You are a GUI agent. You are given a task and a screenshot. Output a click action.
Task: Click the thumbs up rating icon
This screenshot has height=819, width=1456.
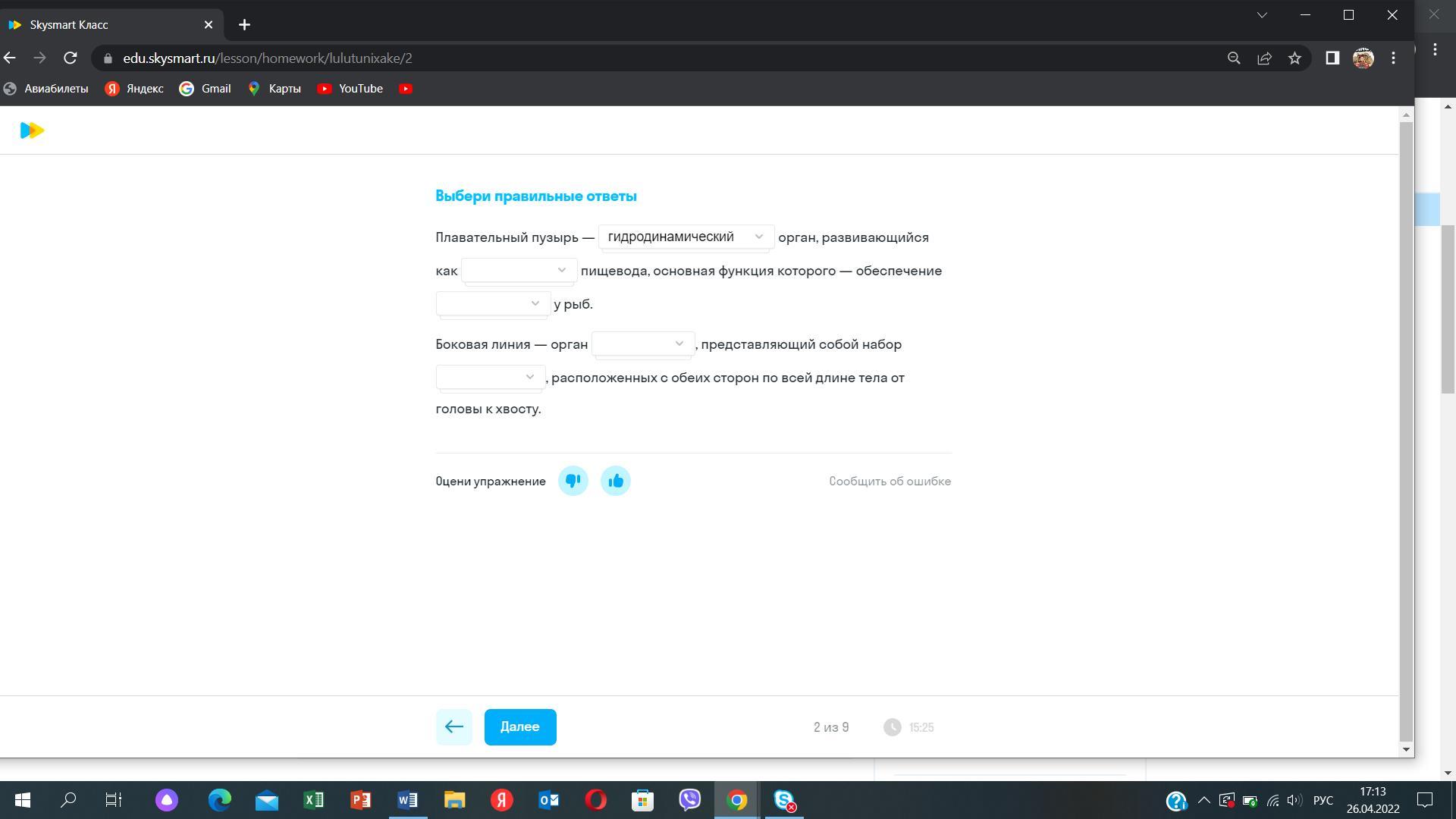[x=615, y=481]
